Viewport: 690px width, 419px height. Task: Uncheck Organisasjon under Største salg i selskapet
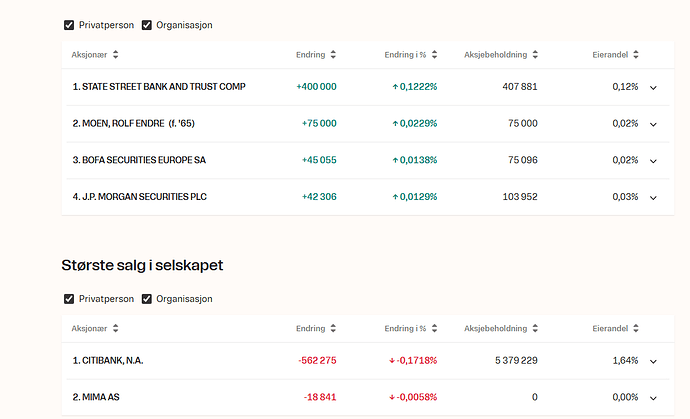coord(147,299)
